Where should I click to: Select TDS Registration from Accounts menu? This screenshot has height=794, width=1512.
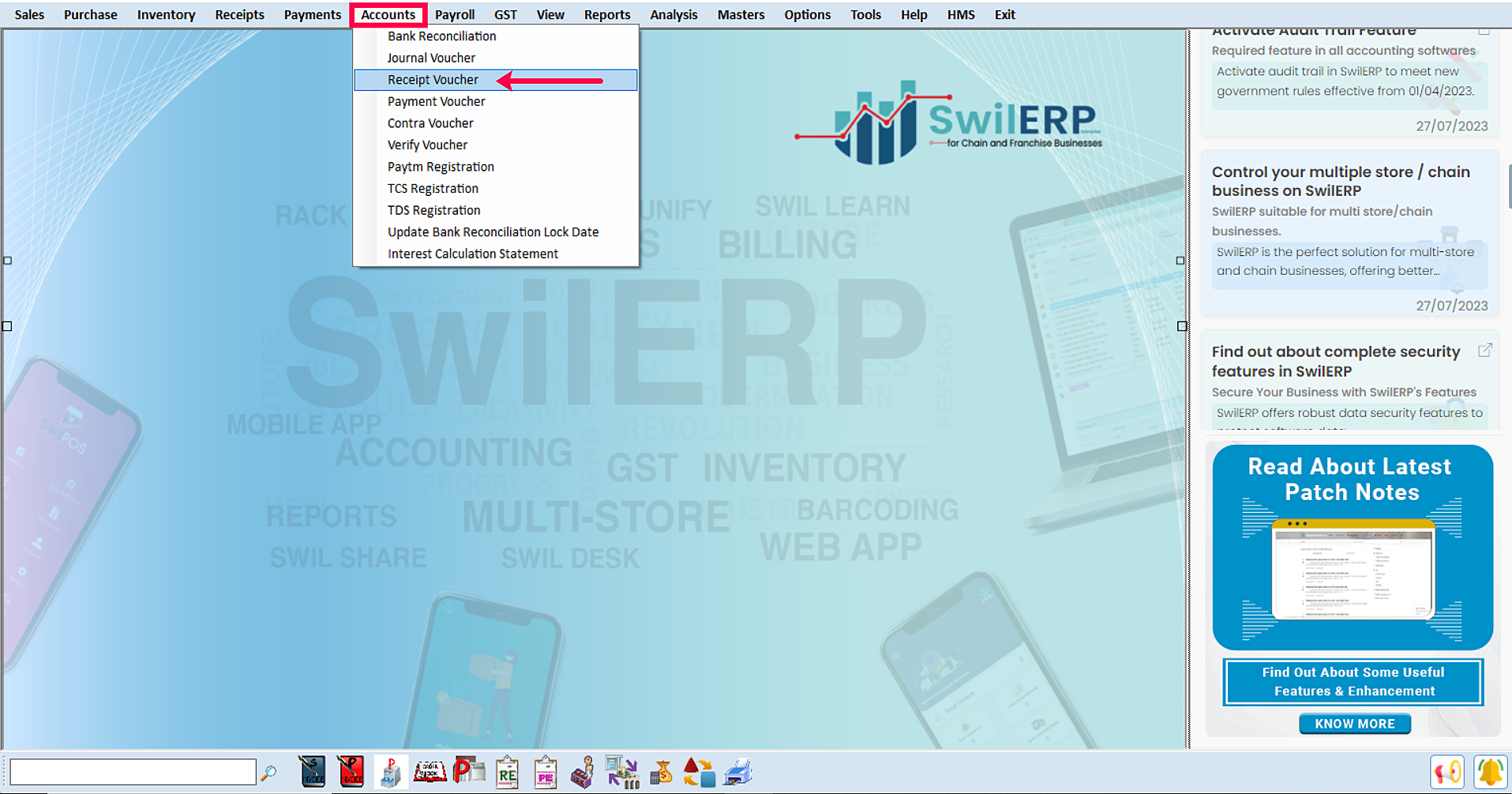click(x=496, y=210)
